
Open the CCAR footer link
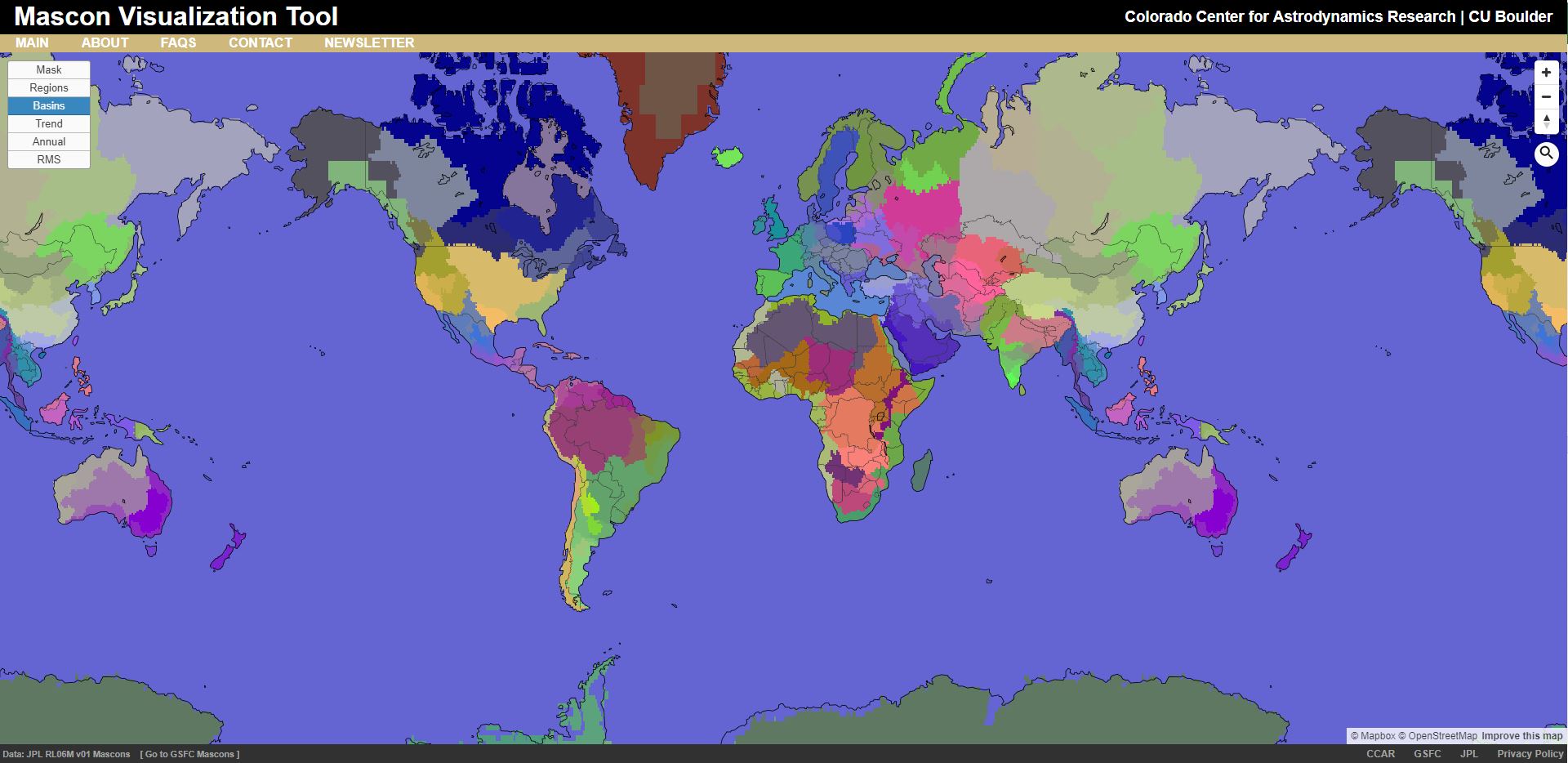point(1381,754)
